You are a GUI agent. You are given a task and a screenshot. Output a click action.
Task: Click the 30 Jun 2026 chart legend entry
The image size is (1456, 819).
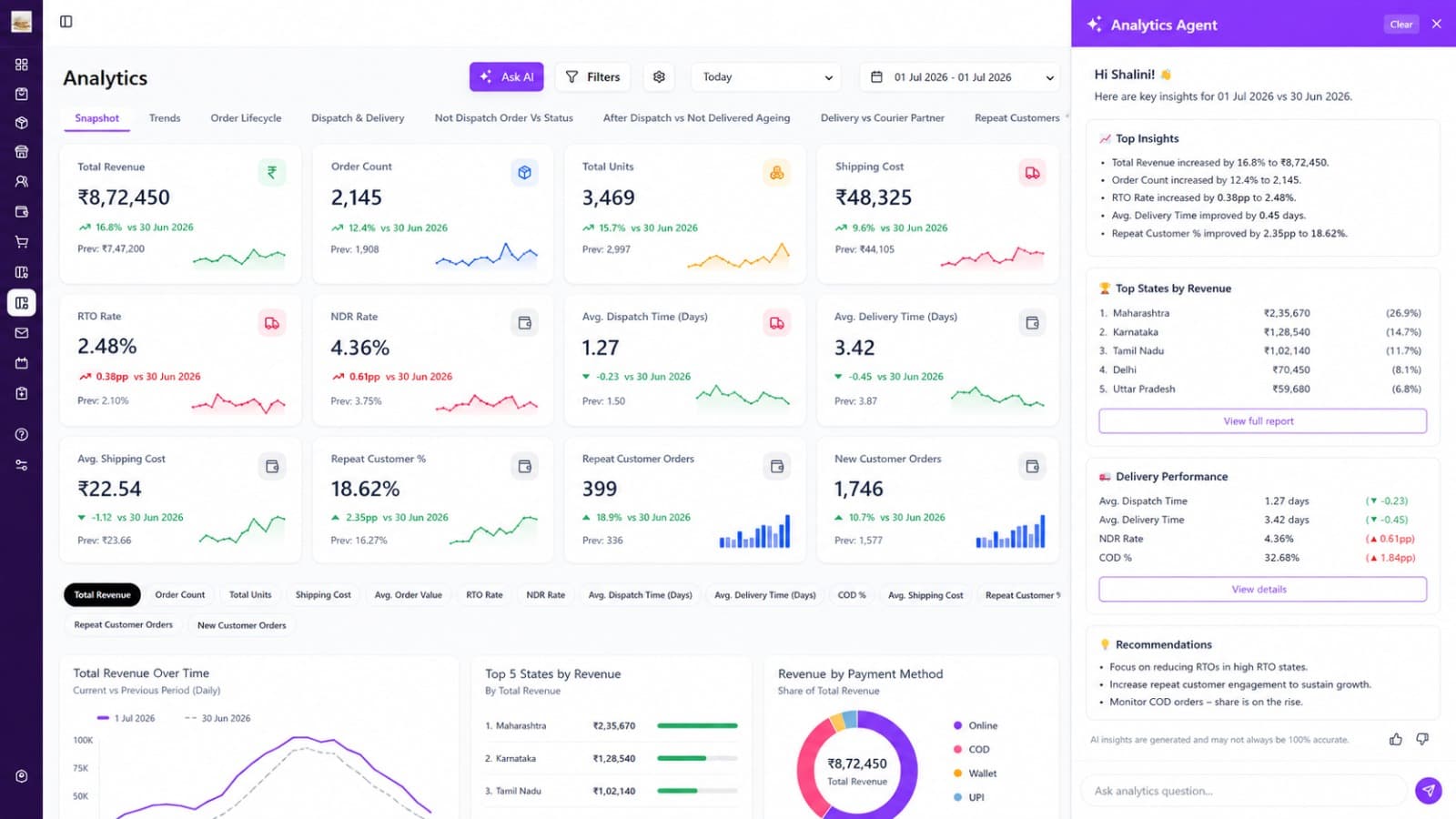point(217,718)
